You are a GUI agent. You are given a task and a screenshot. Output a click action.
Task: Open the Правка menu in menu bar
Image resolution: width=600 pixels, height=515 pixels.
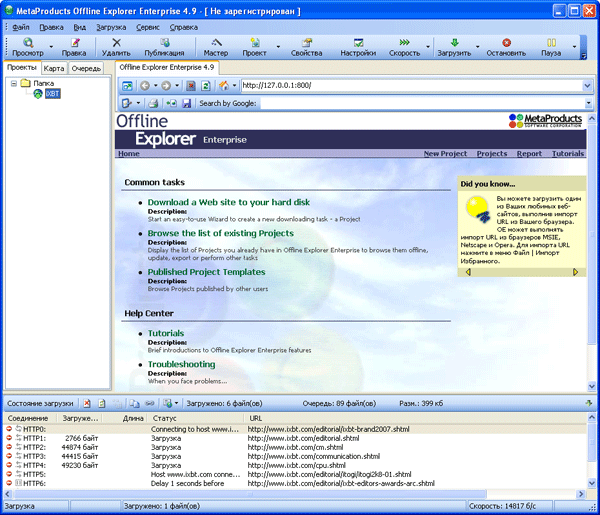click(x=51, y=27)
